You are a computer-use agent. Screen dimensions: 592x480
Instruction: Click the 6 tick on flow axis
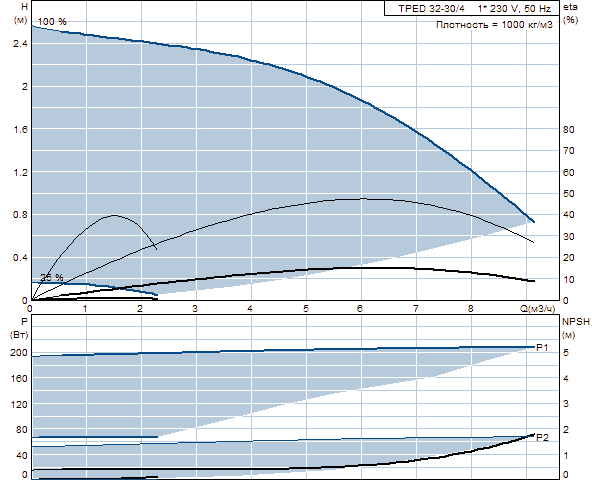click(360, 309)
